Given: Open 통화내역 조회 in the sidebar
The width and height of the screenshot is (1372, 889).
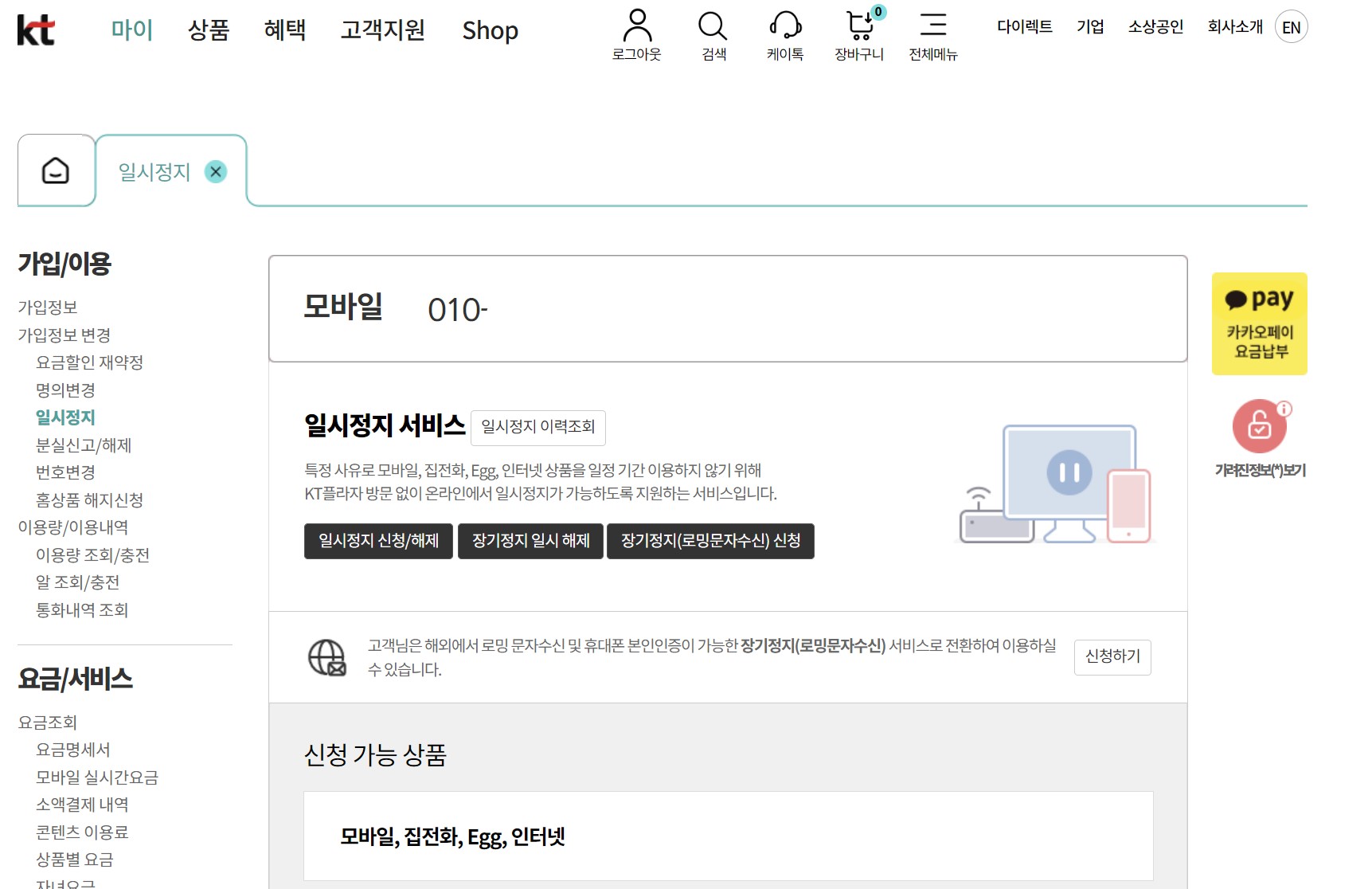Looking at the screenshot, I should pos(82,610).
